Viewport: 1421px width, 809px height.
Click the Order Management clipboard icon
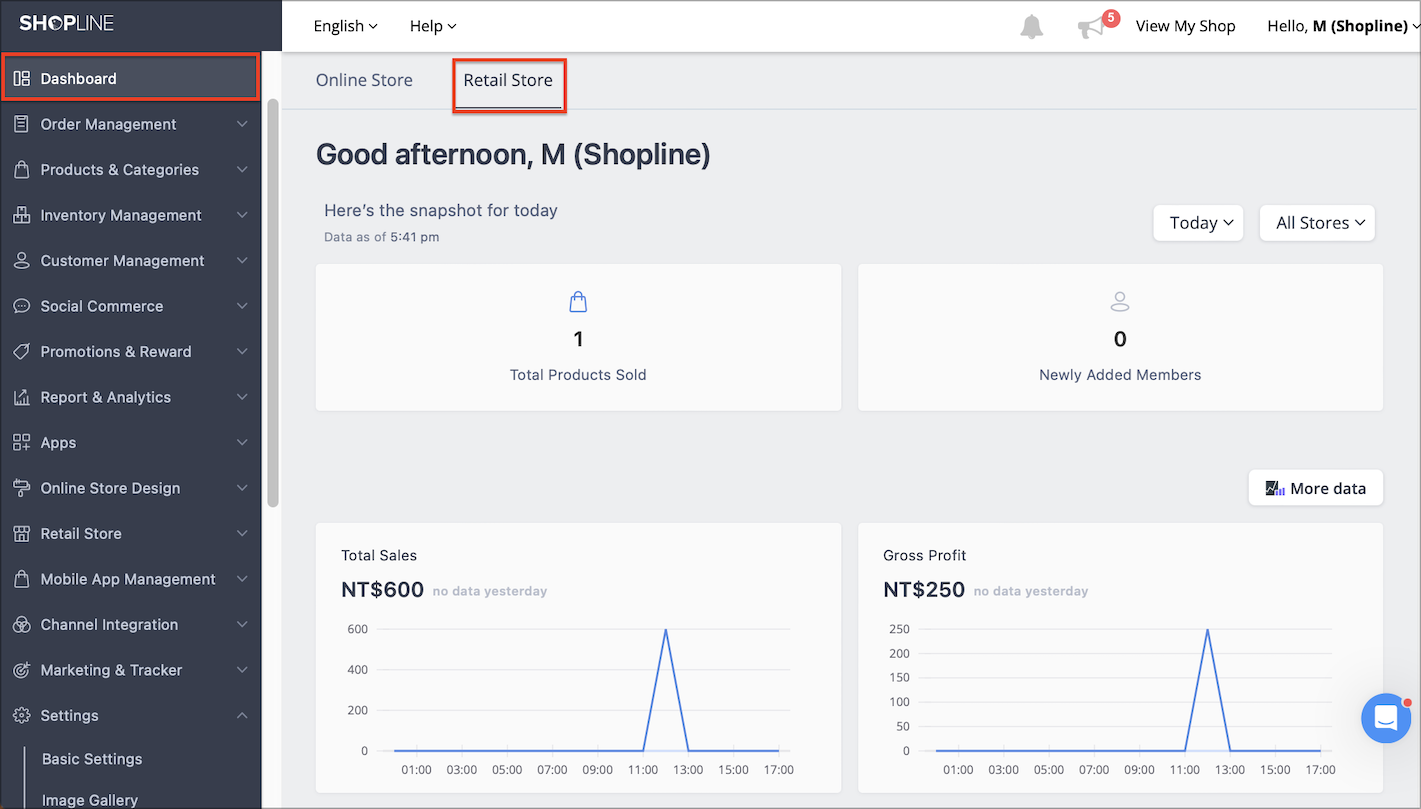[x=21, y=124]
